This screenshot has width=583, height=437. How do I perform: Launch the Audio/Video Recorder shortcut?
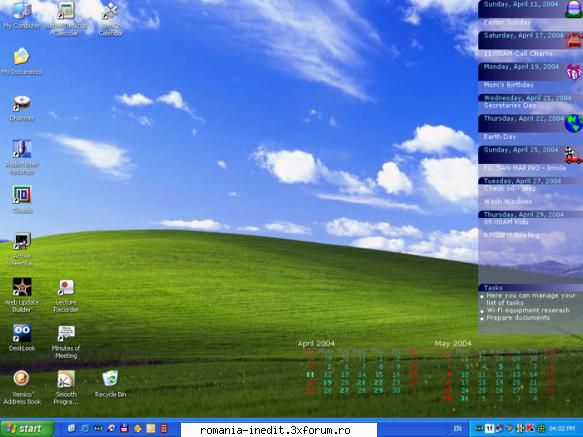pyautogui.click(x=22, y=157)
